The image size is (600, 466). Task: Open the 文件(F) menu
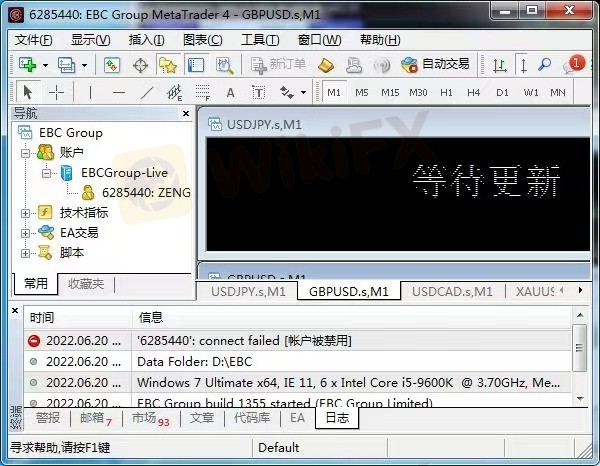pyautogui.click(x=34, y=40)
